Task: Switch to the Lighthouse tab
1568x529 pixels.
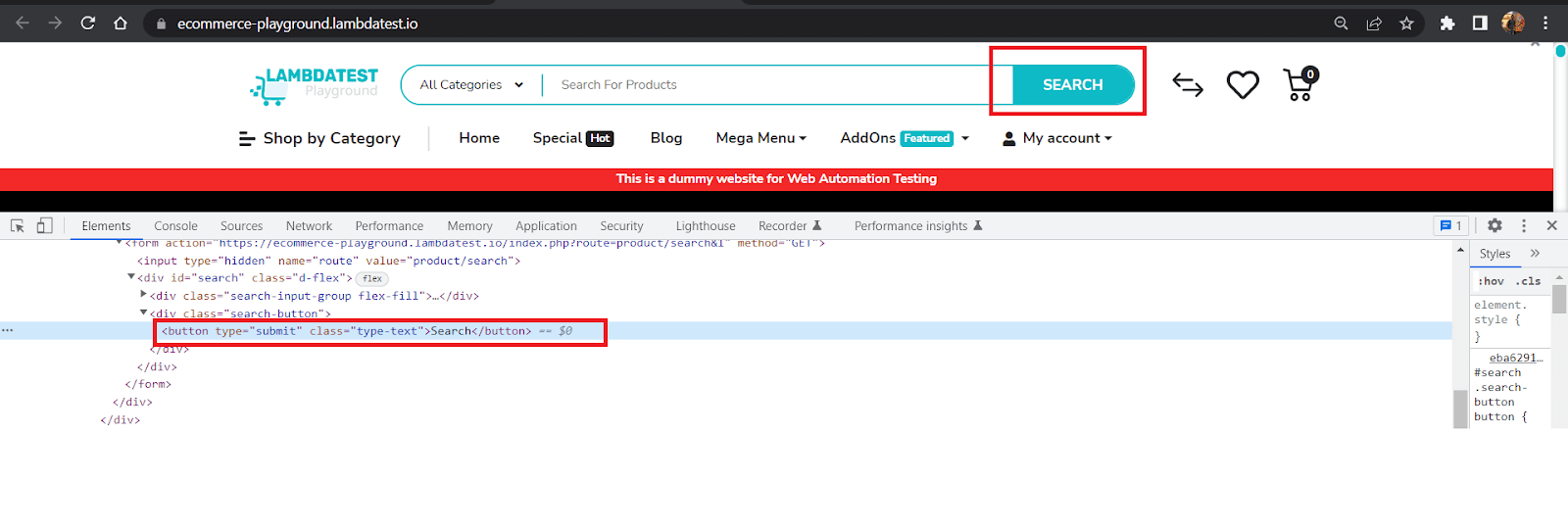Action: pos(705,226)
